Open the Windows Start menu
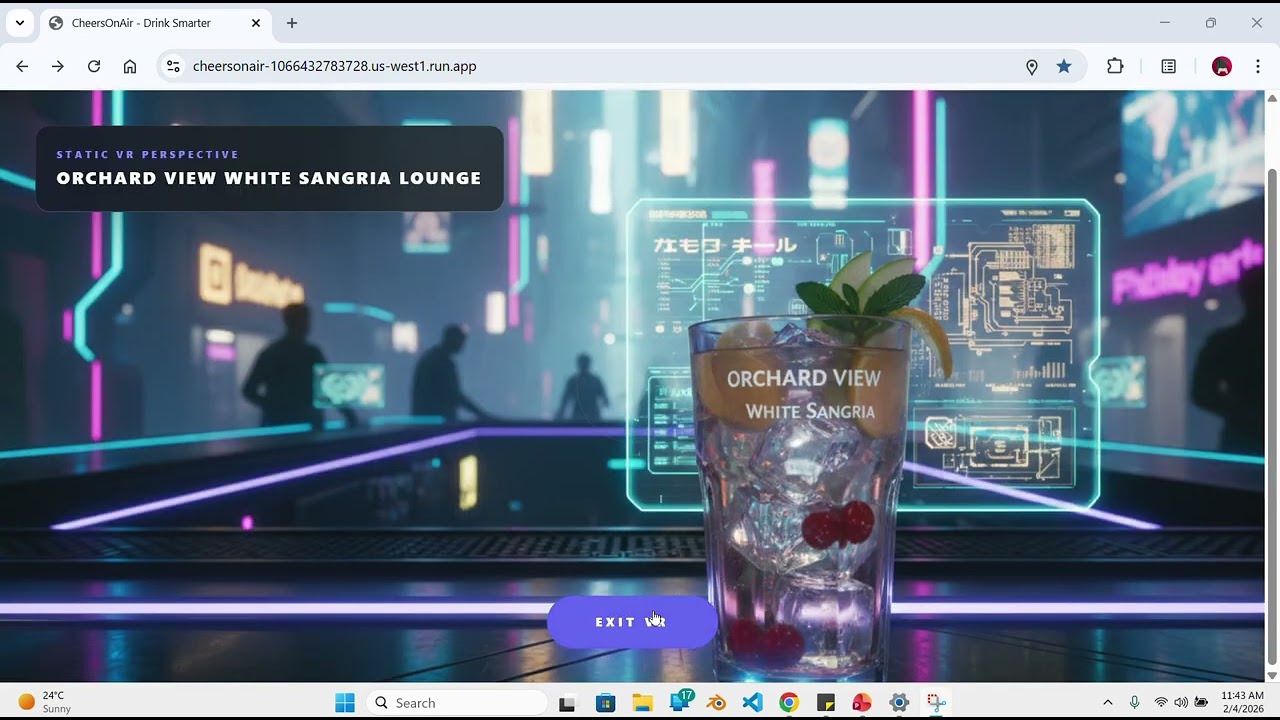1280x720 pixels. point(345,703)
